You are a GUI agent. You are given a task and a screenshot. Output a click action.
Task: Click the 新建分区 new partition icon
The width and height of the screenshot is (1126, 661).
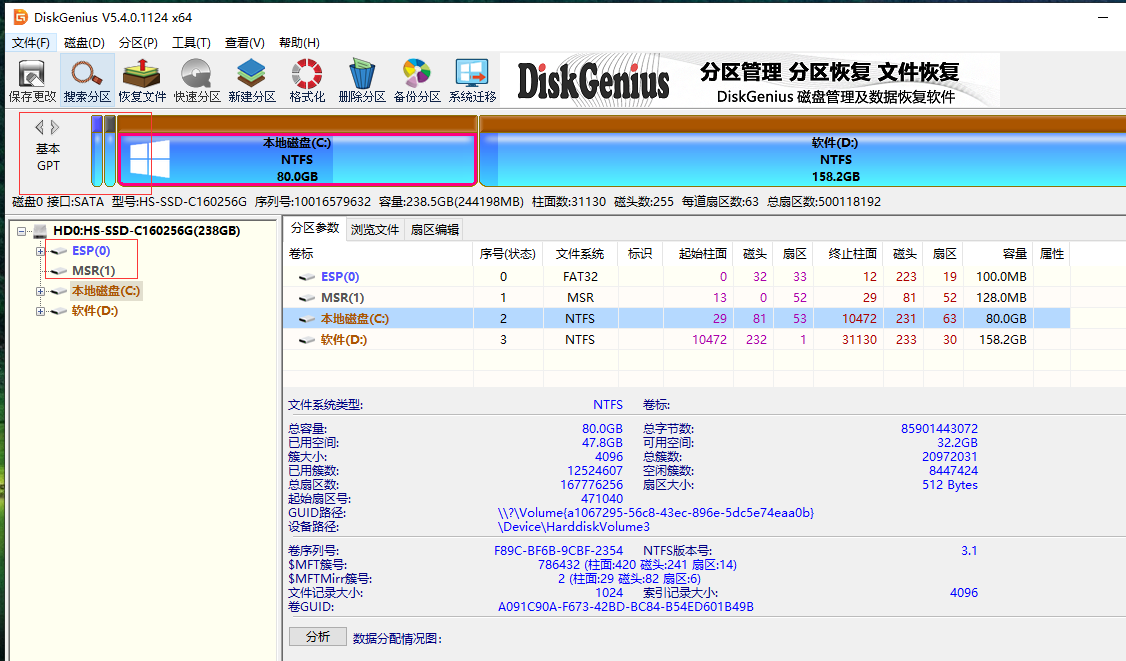(251, 81)
